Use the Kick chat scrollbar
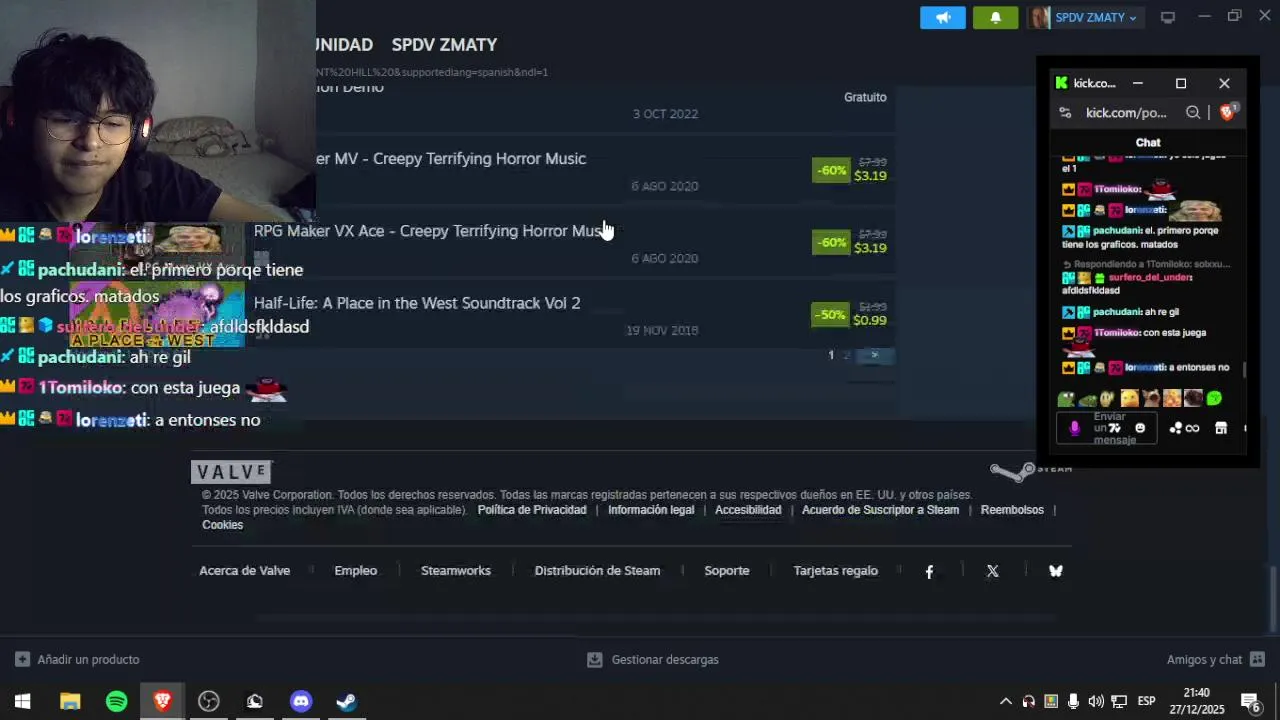 [1244, 370]
